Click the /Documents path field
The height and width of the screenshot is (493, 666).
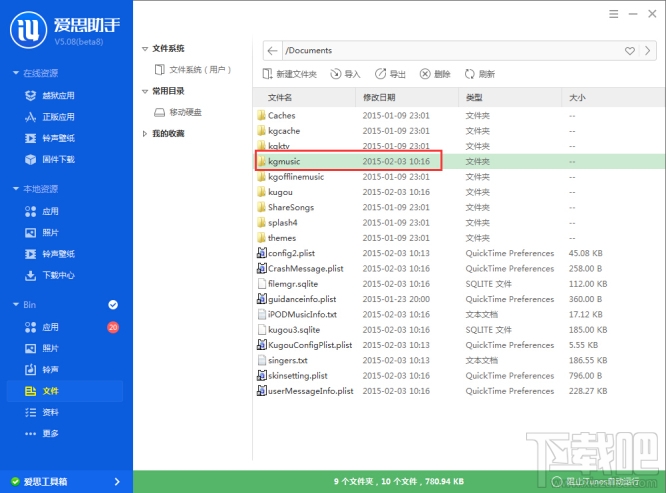tap(450, 51)
